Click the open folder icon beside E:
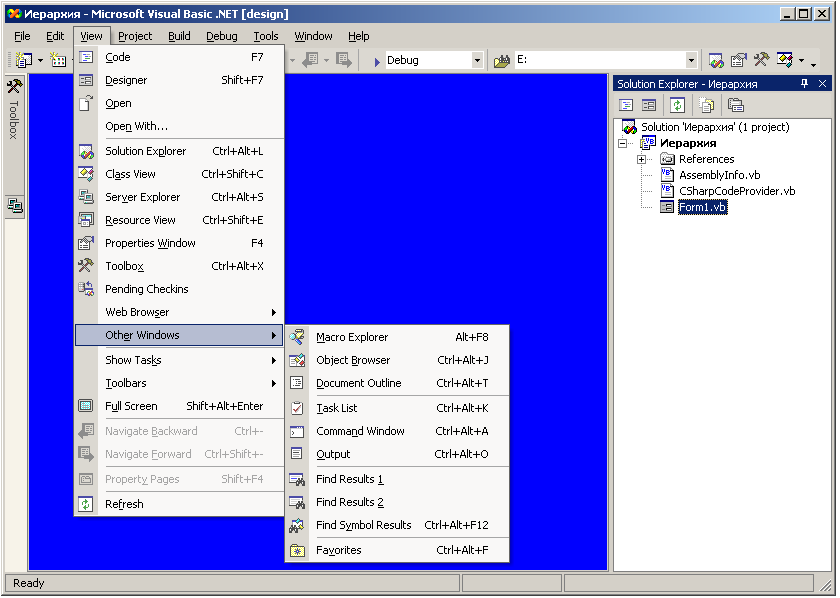Screen dimensions: 840x598 (501, 61)
